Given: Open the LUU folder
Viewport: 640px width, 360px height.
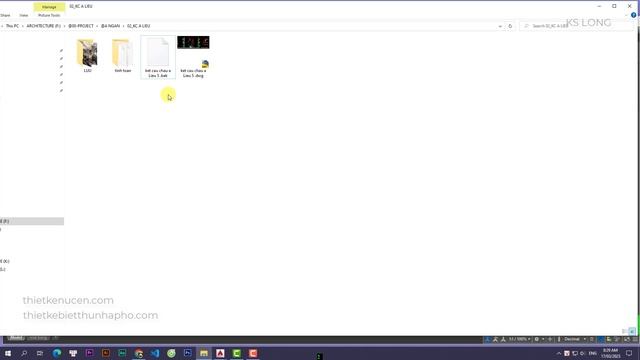Looking at the screenshot, I should click(87, 56).
